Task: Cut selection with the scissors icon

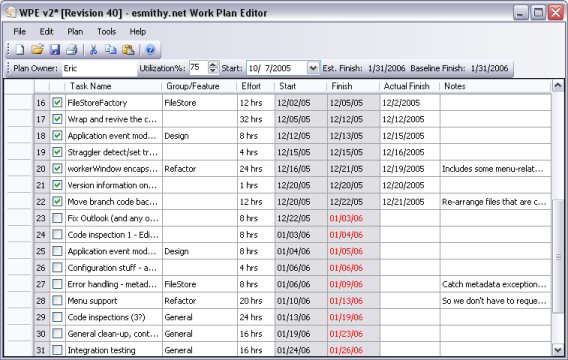Action: point(93,50)
